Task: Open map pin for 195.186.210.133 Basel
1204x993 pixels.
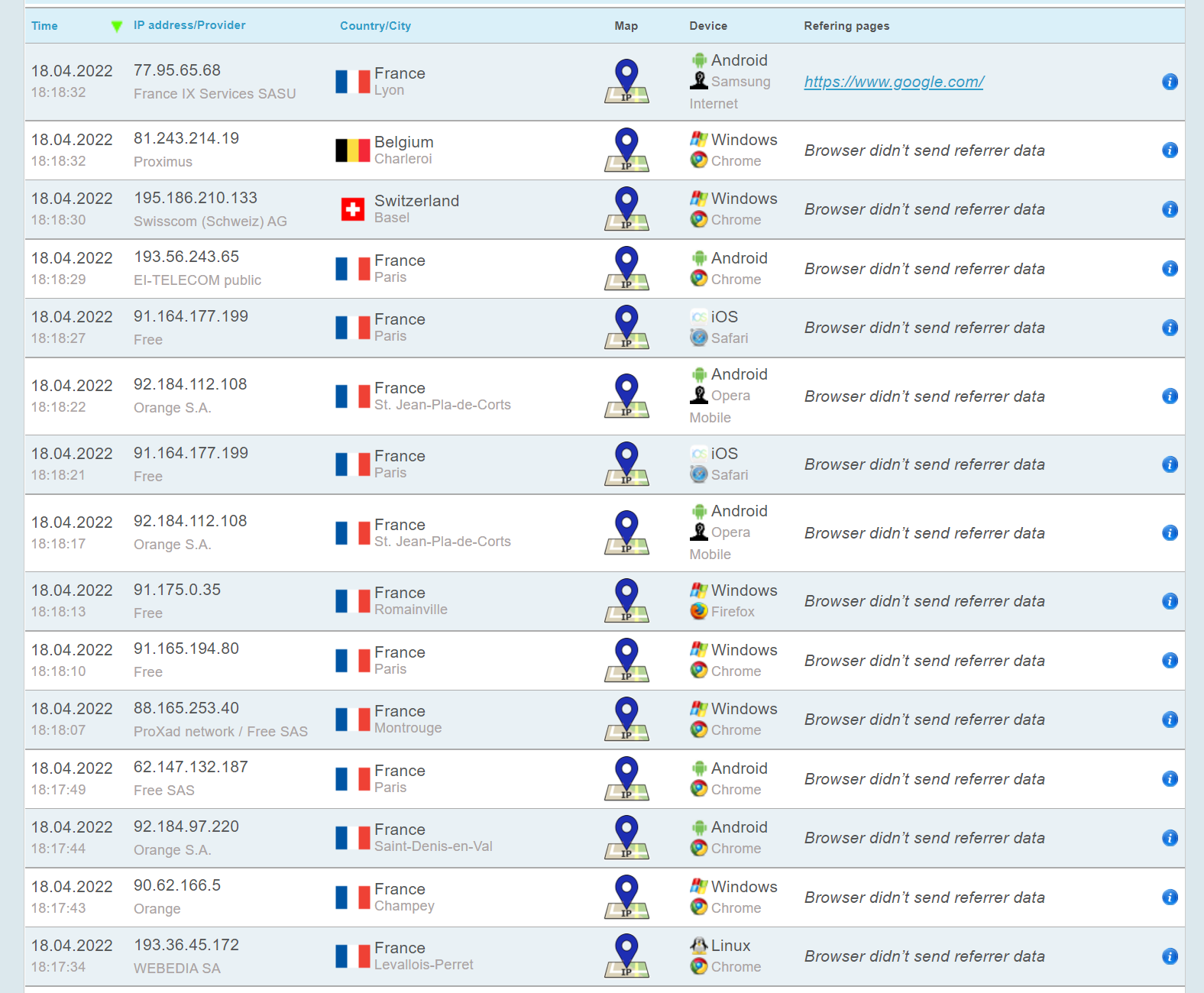Action: (x=626, y=209)
